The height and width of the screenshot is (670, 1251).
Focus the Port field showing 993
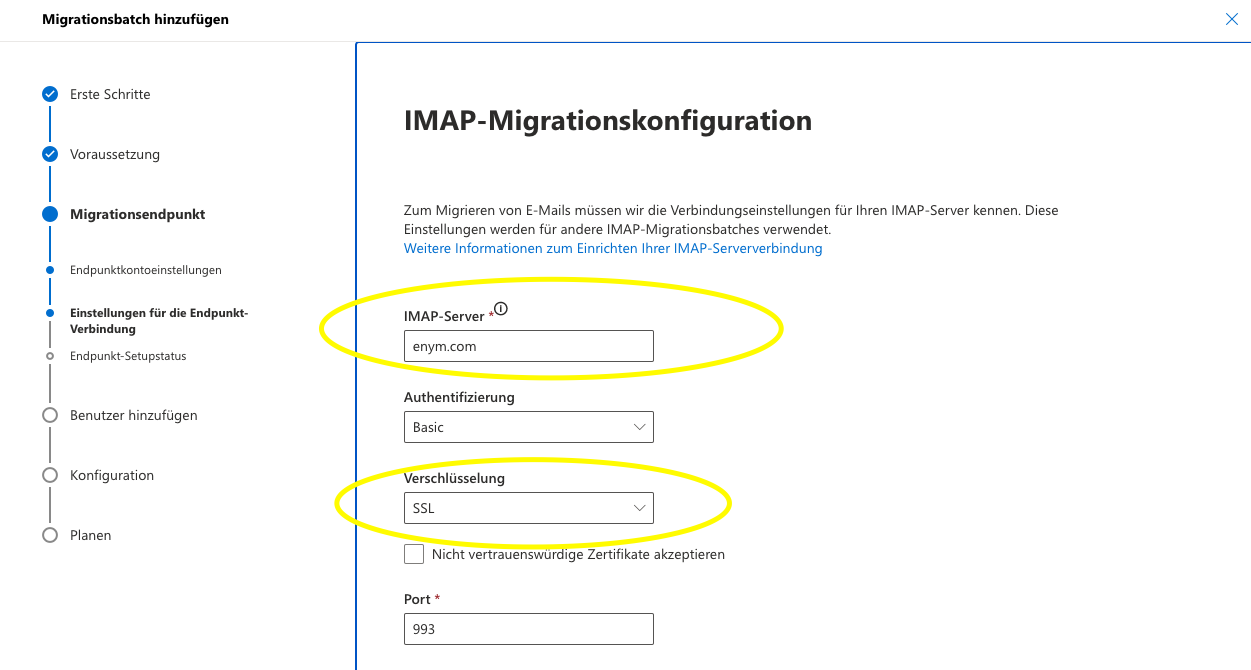[528, 629]
